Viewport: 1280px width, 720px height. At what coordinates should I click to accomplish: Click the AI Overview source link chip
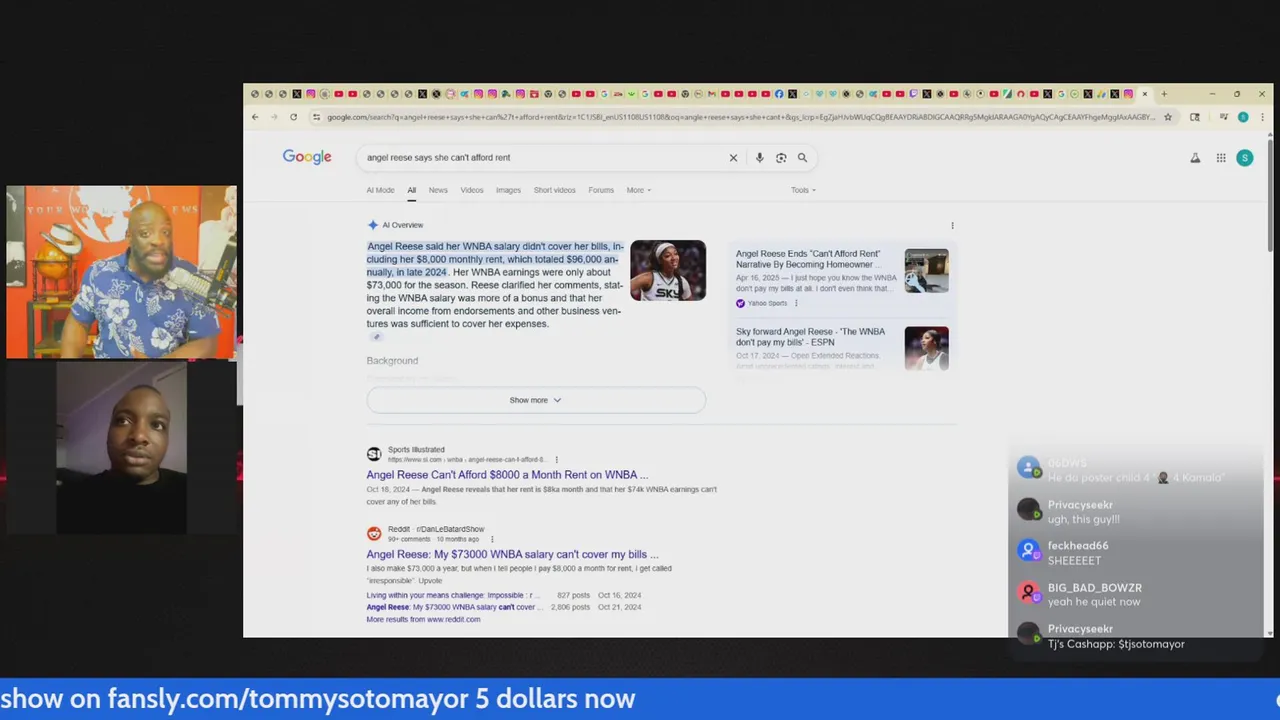tap(376, 337)
